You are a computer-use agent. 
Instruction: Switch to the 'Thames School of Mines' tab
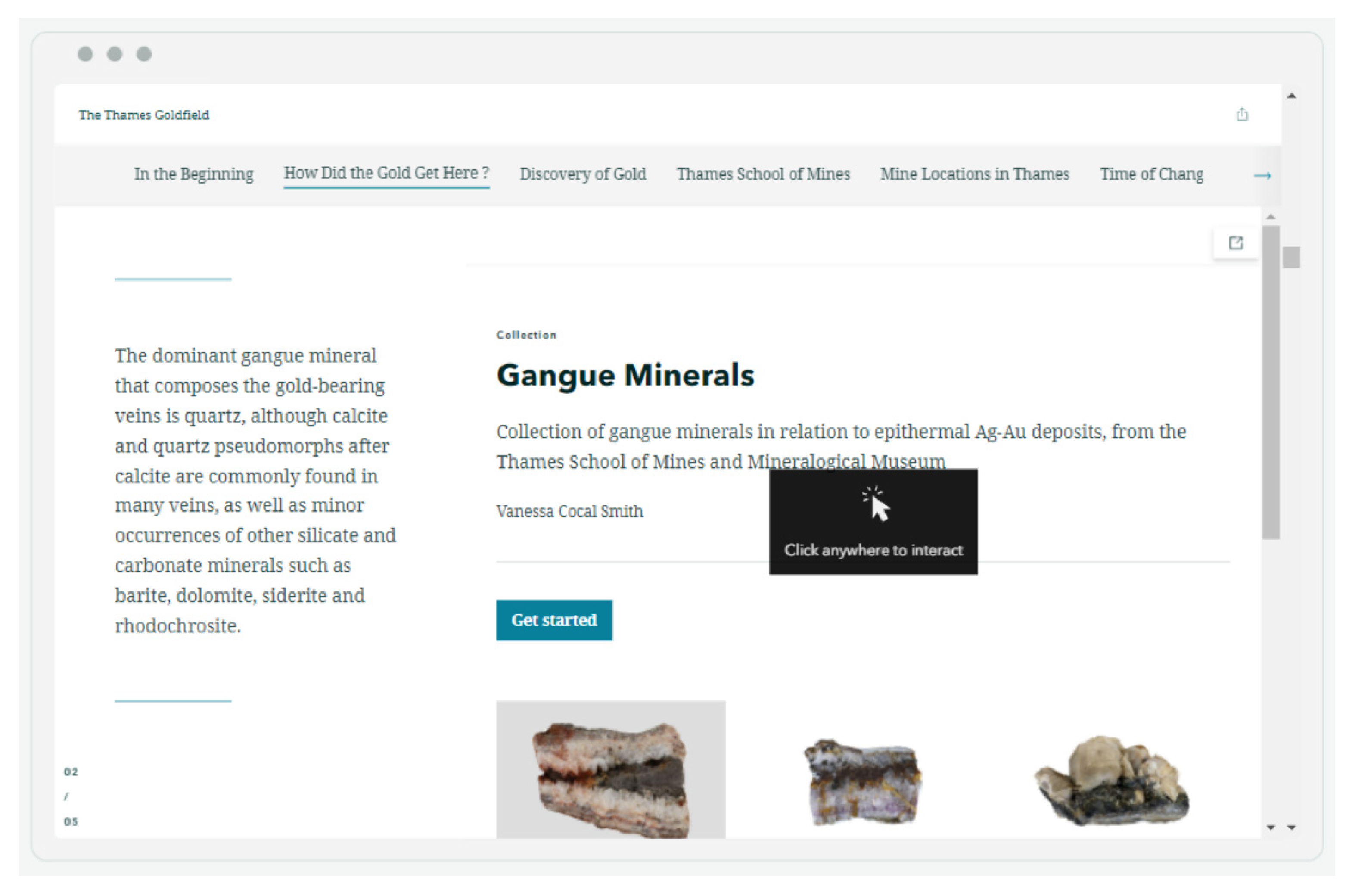click(x=763, y=174)
